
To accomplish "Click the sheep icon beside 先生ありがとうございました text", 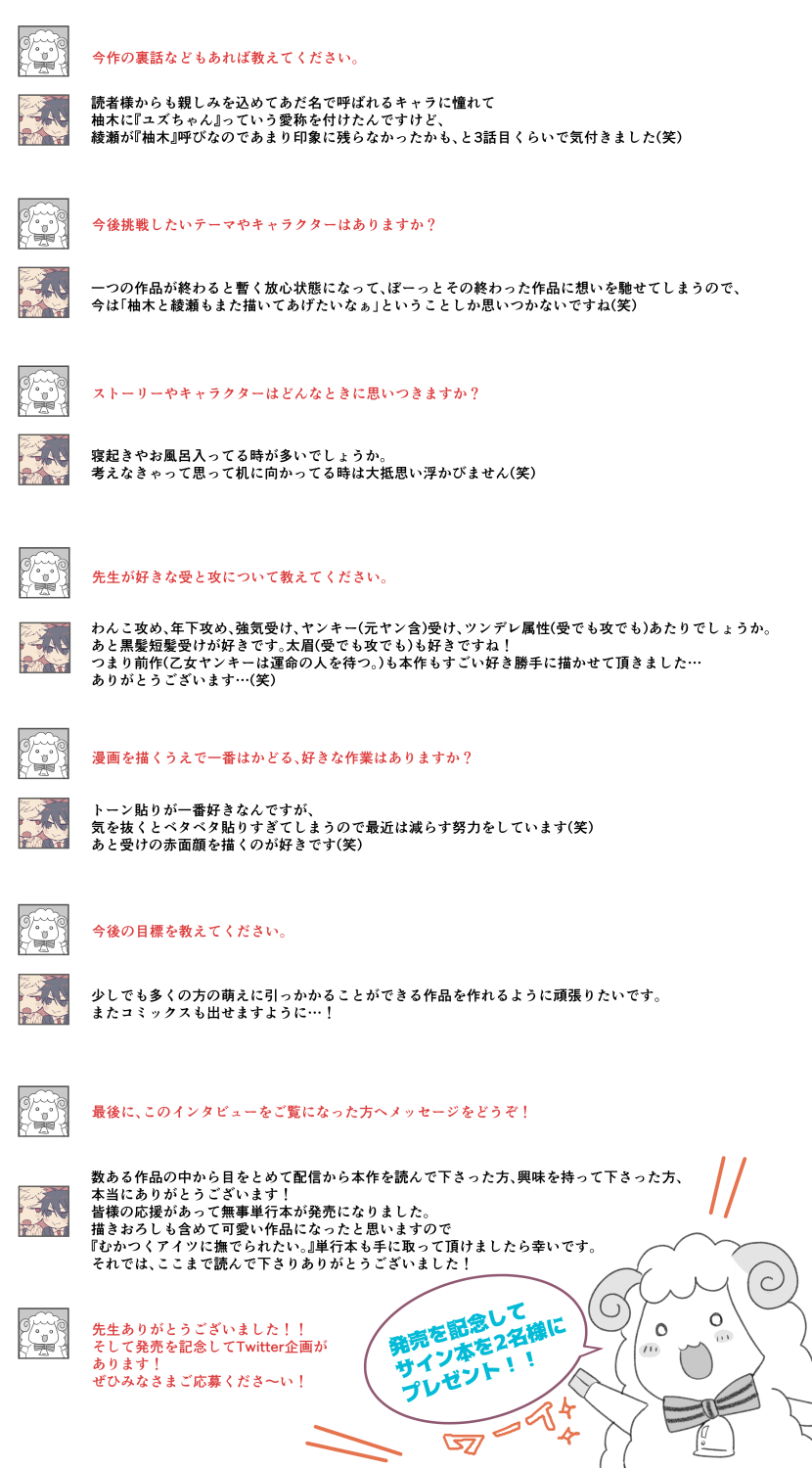I will click(43, 1334).
